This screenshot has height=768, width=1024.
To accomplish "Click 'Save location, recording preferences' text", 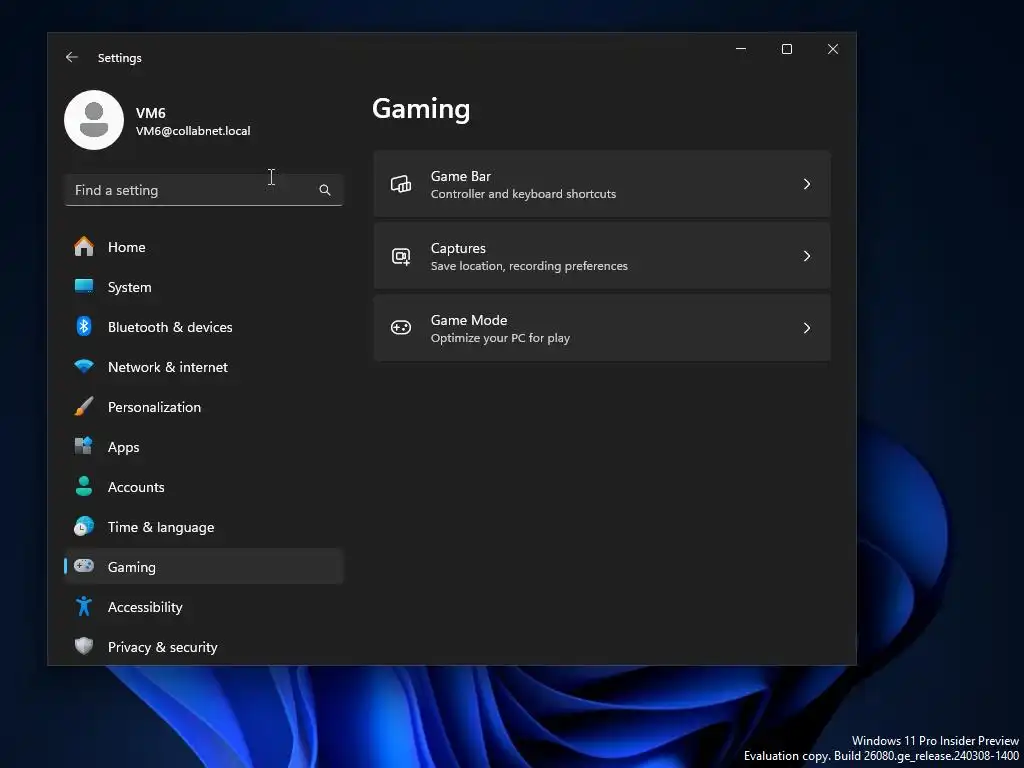I will (529, 266).
